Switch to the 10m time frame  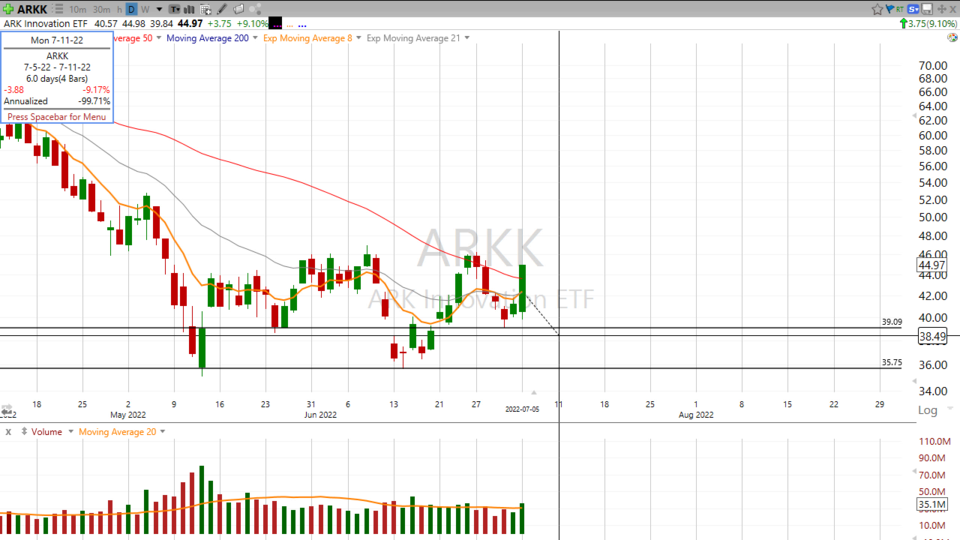pos(77,9)
